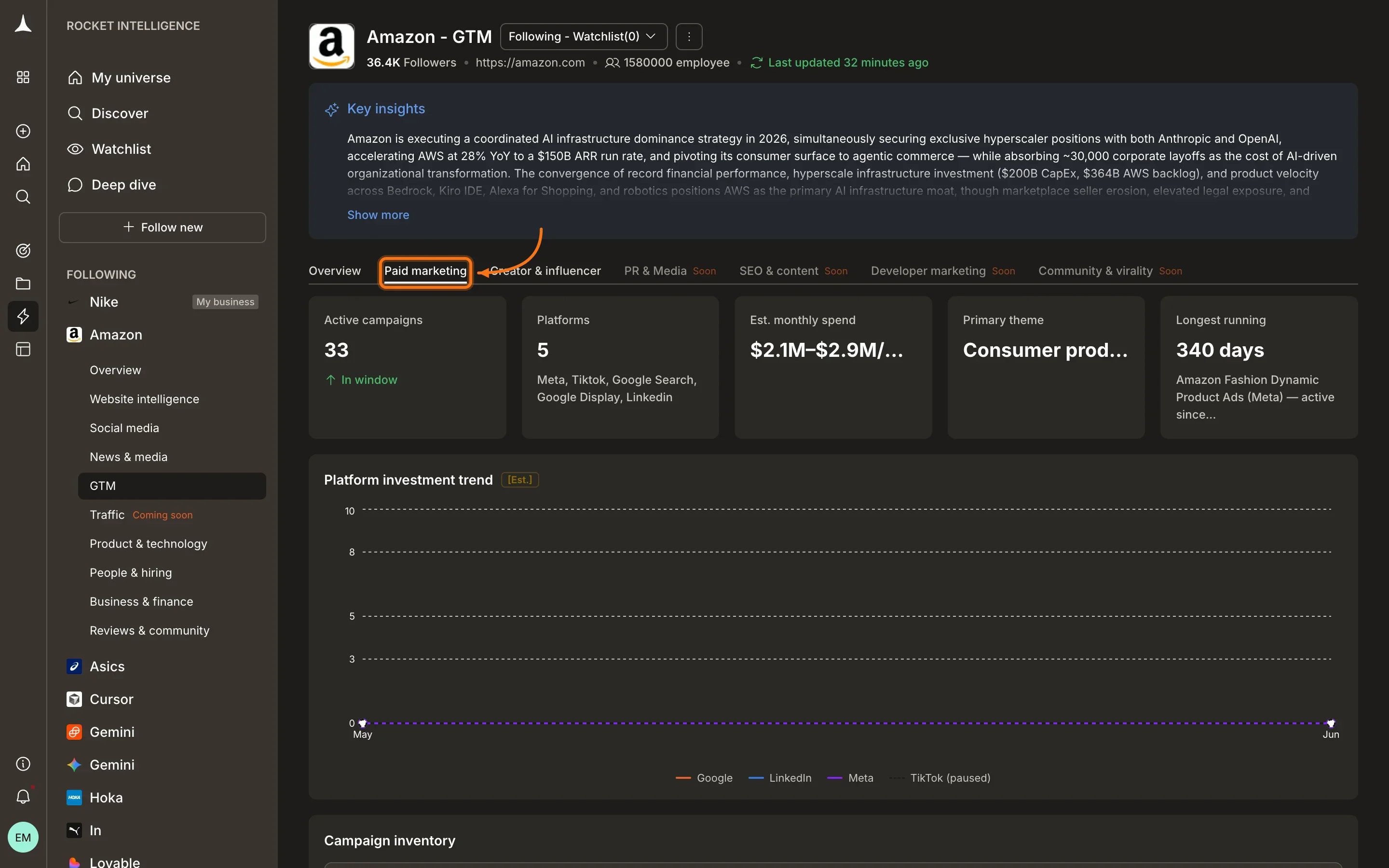1389x868 pixels.
Task: Click the Amazon logo in the page header
Action: pyautogui.click(x=332, y=46)
